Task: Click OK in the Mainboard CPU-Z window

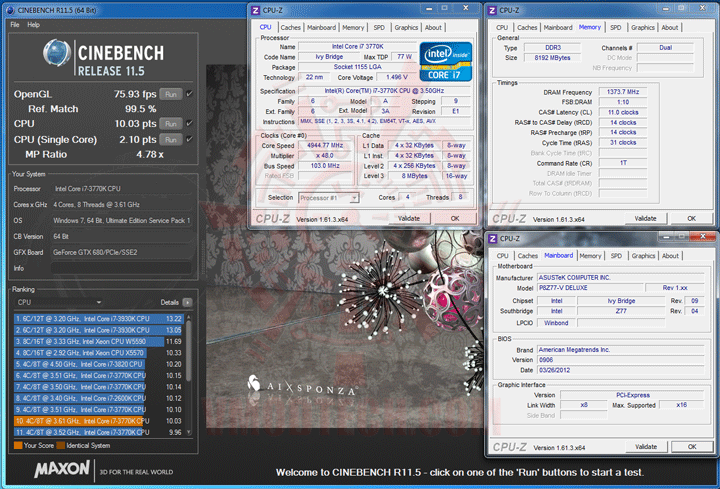Action: click(692, 447)
